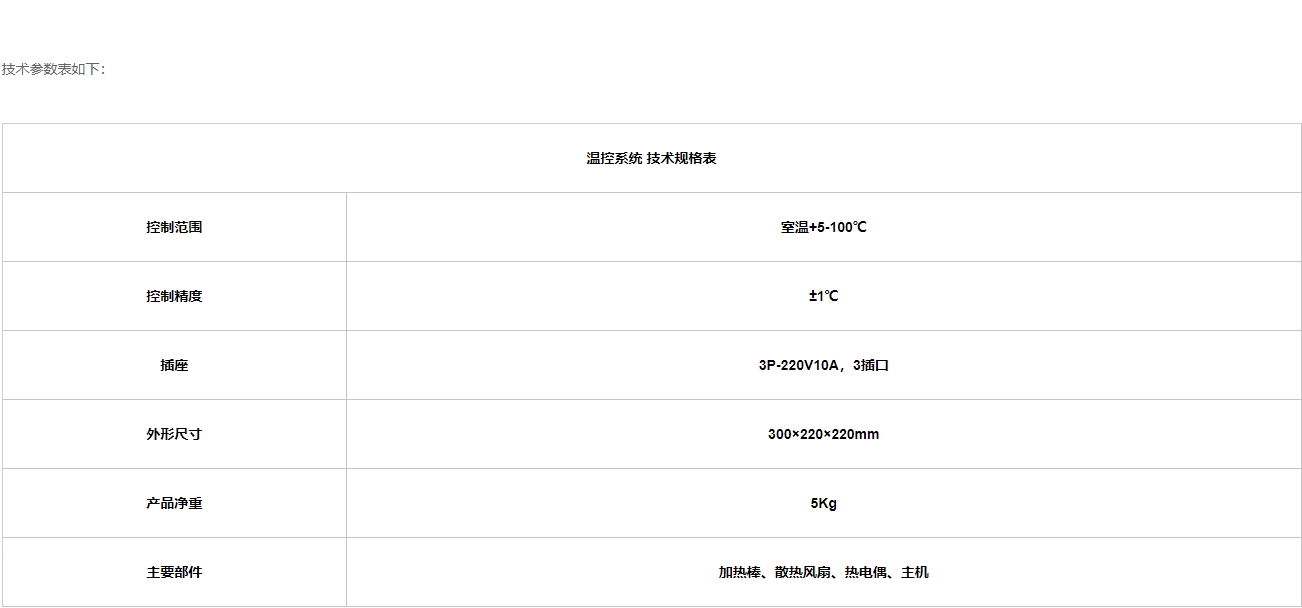1302x608 pixels.
Task: Click the 3插口 text in the socket row
Action: (871, 365)
